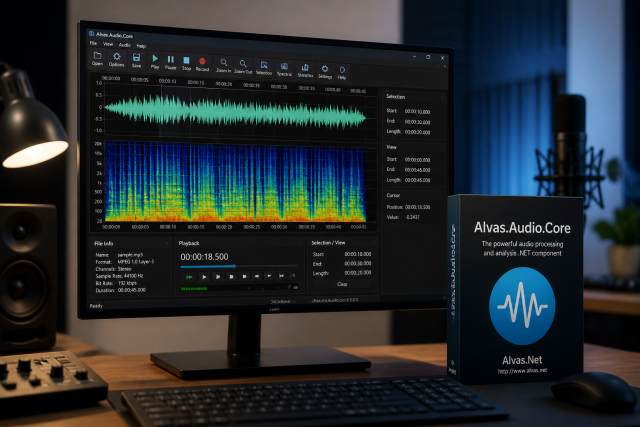Click the Clear button under Selection / View

pos(342,284)
